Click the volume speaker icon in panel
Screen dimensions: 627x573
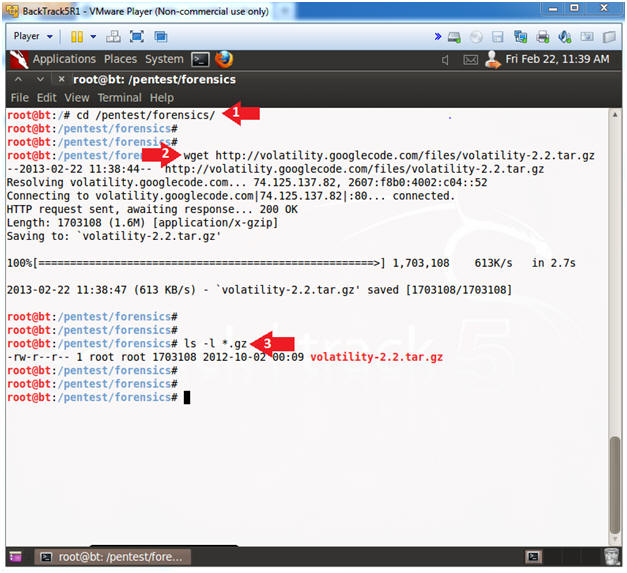click(x=445, y=60)
